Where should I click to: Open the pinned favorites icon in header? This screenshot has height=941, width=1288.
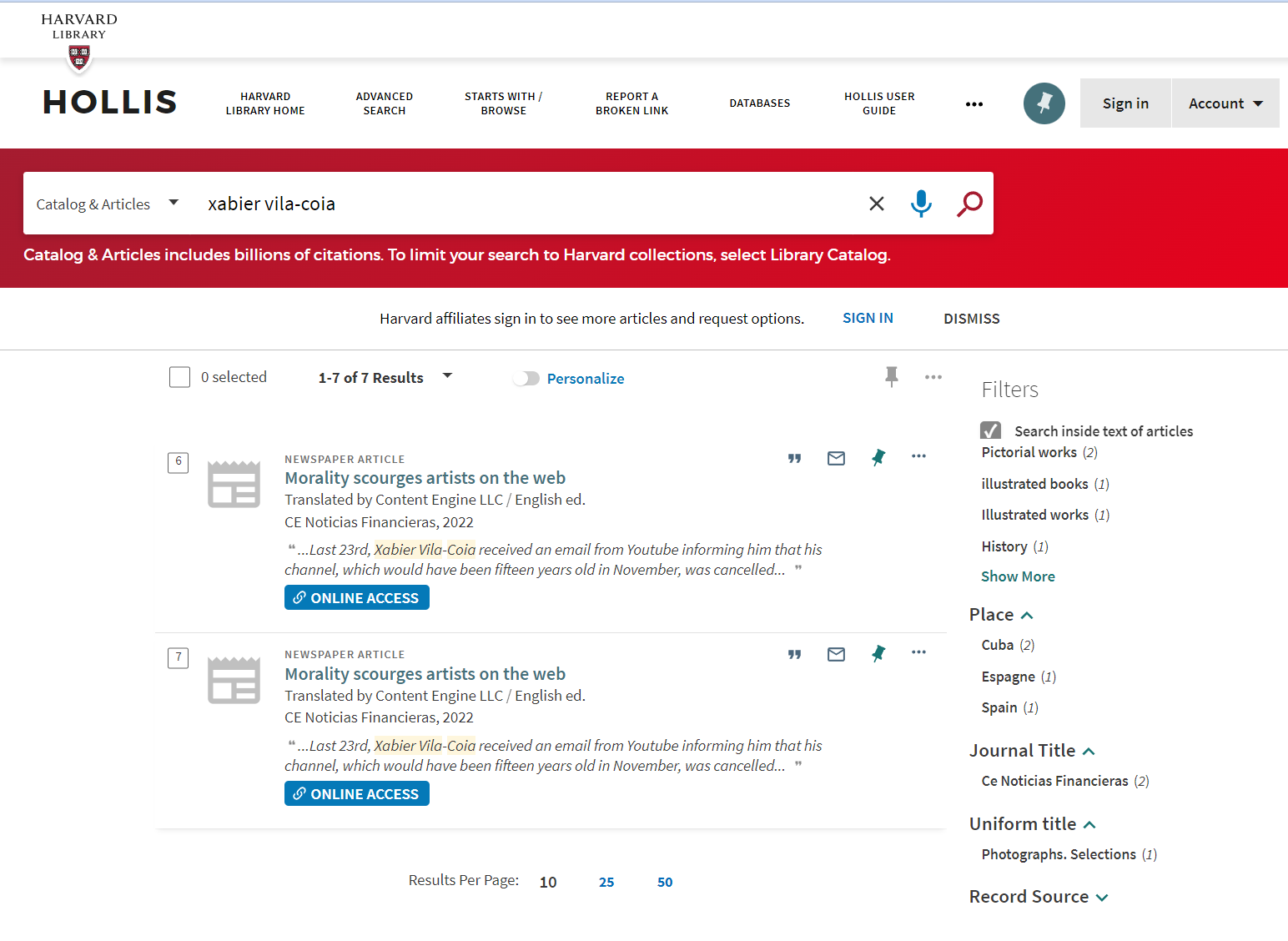pyautogui.click(x=1044, y=103)
